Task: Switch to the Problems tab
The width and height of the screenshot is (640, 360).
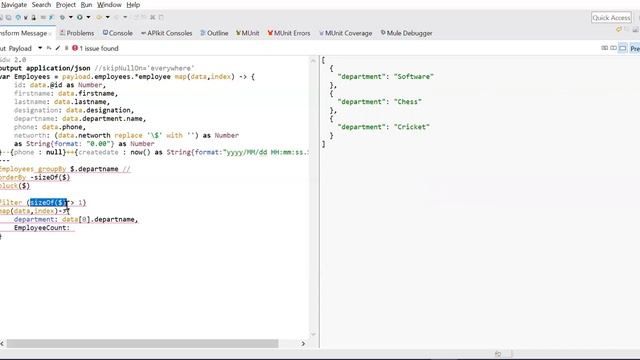Action: pos(77,33)
